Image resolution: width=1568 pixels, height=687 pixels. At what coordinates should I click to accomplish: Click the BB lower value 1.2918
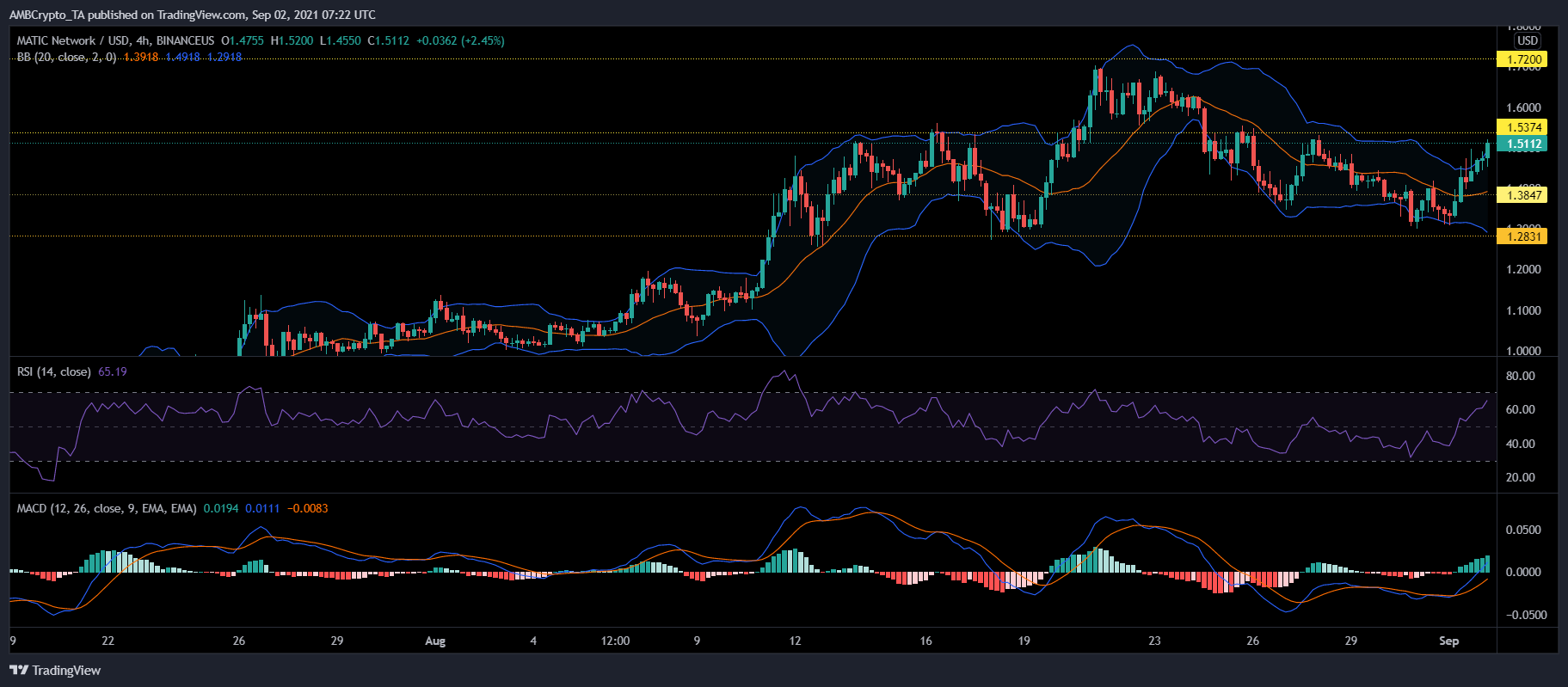224,57
